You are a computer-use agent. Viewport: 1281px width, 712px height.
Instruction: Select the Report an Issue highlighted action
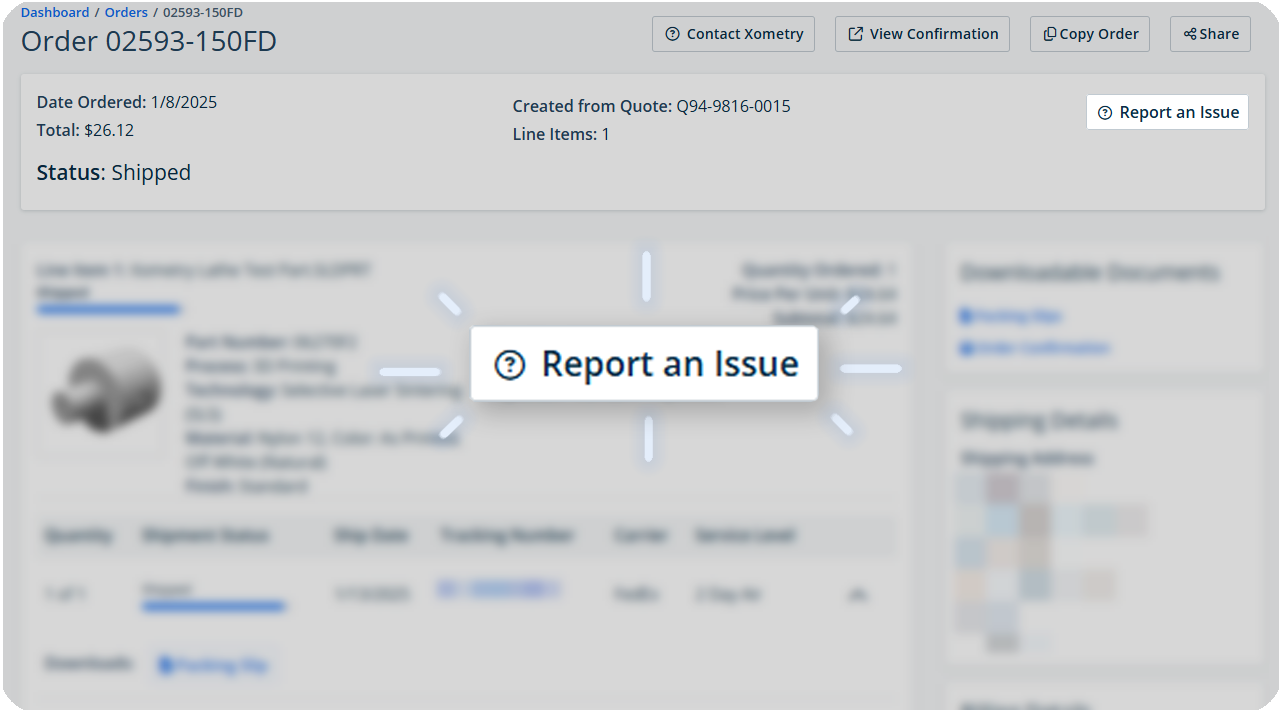pyautogui.click(x=644, y=365)
